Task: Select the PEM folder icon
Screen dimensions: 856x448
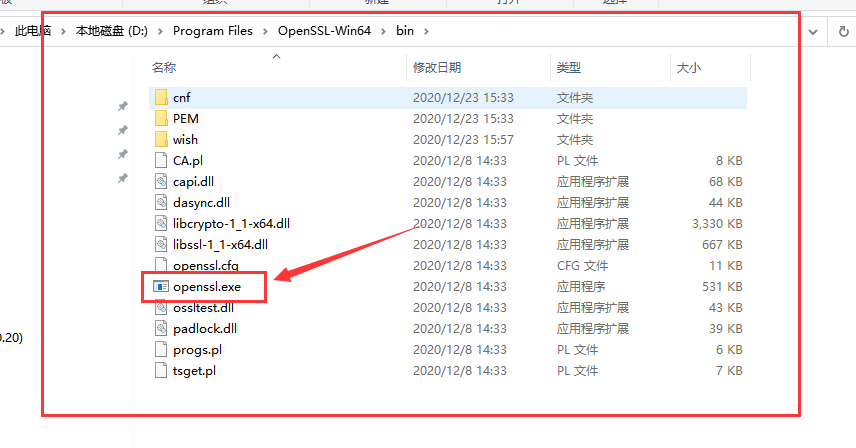Action: pos(161,118)
